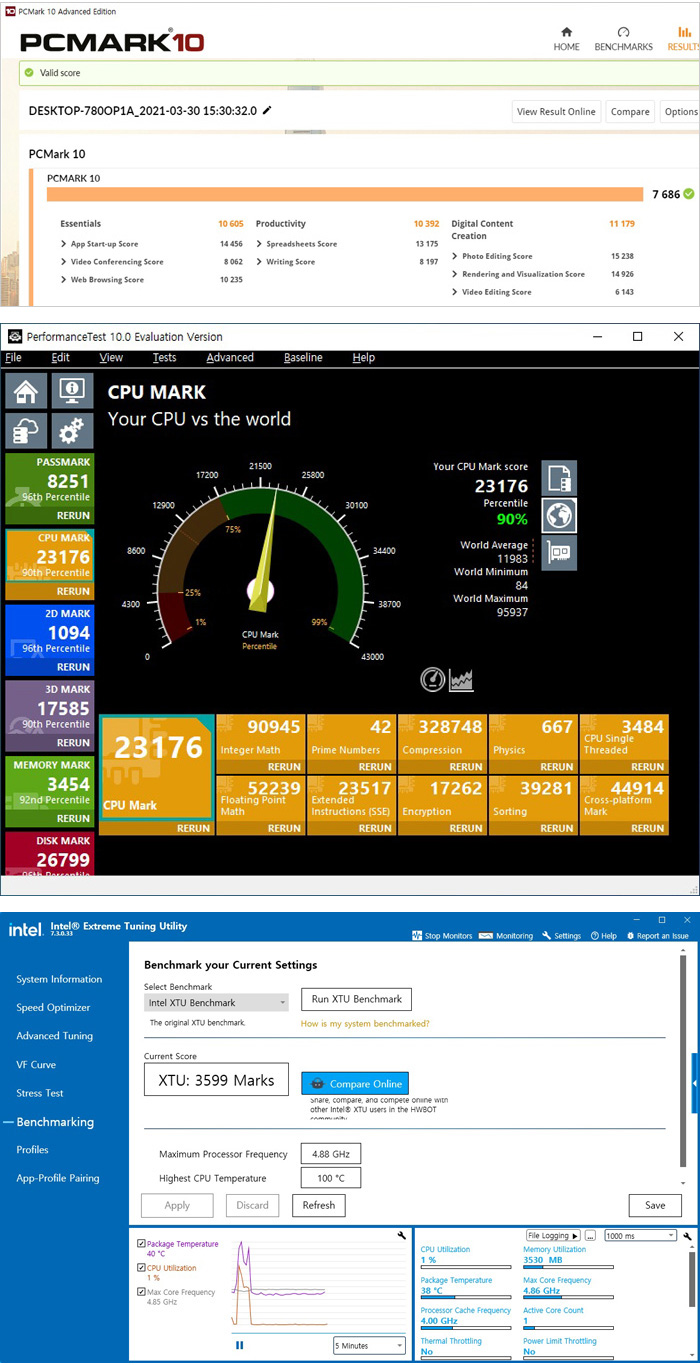This screenshot has height=1365, width=700.
Task: Rerun the Physics test
Action: 557,767
